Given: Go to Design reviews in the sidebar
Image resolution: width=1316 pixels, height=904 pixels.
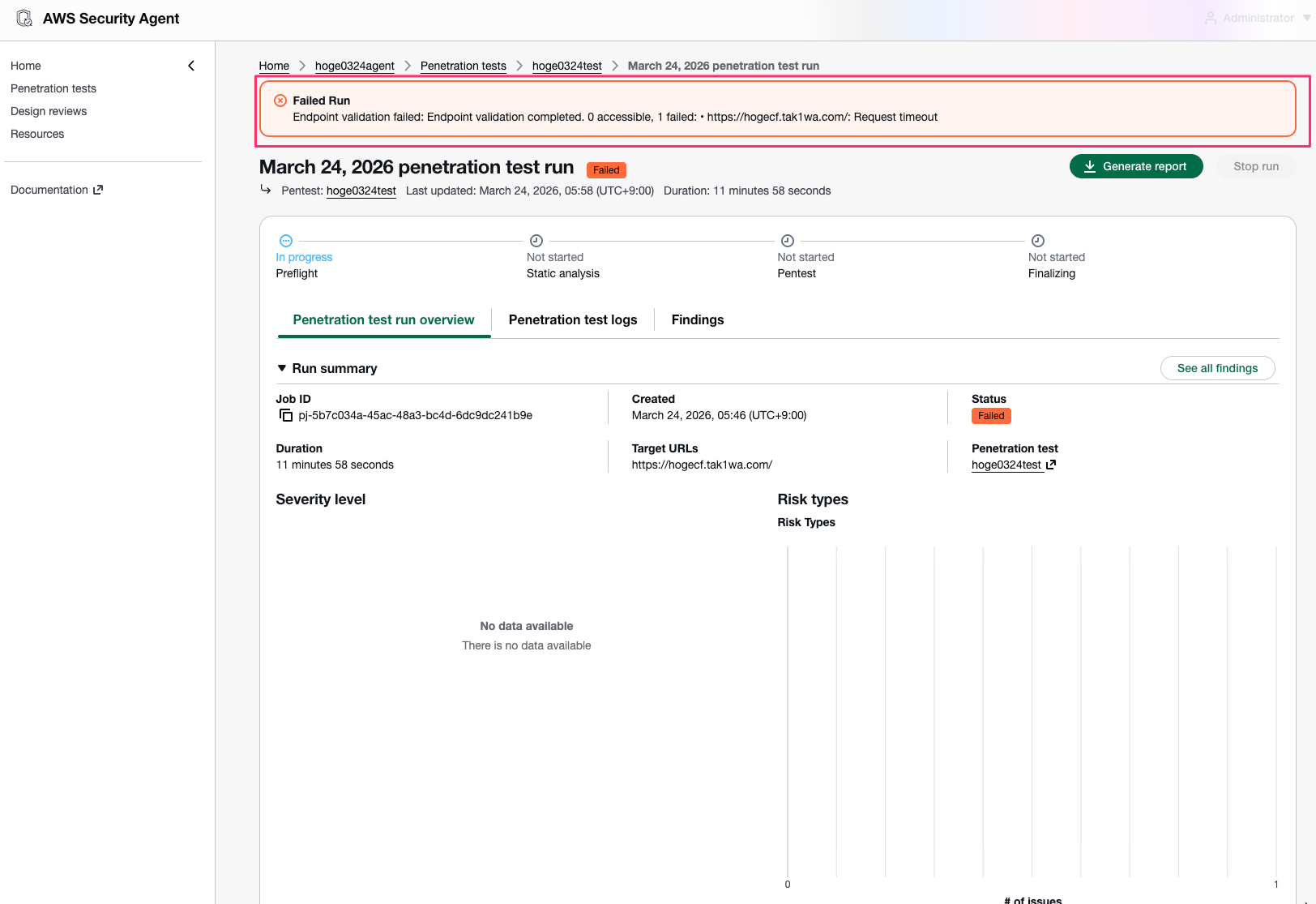Looking at the screenshot, I should (49, 111).
